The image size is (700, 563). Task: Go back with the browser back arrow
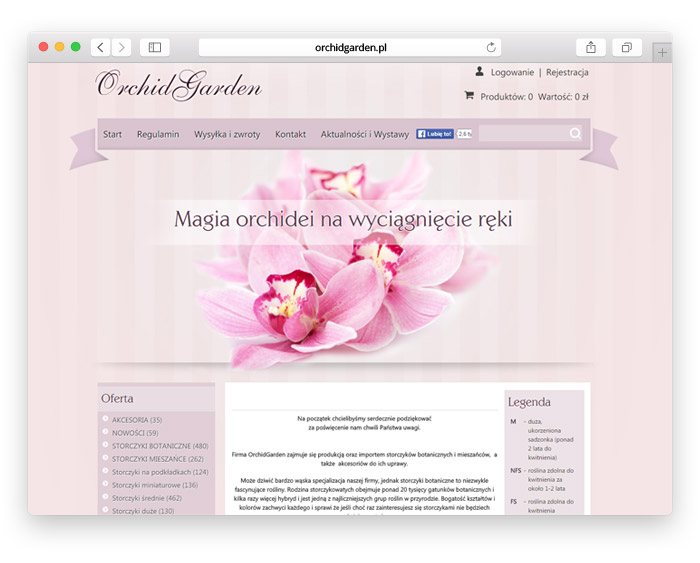coord(101,47)
